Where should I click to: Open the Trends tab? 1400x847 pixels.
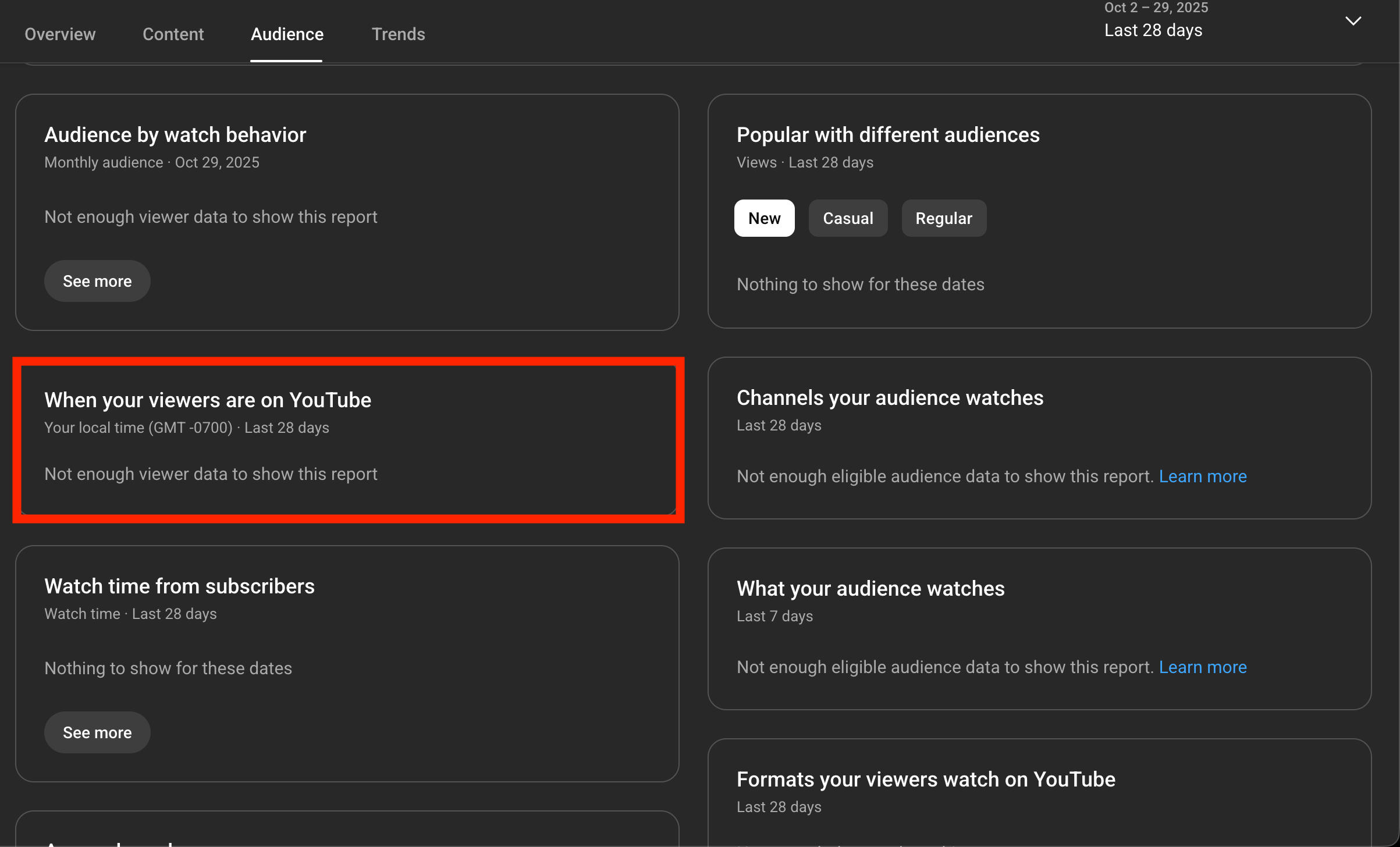(398, 34)
